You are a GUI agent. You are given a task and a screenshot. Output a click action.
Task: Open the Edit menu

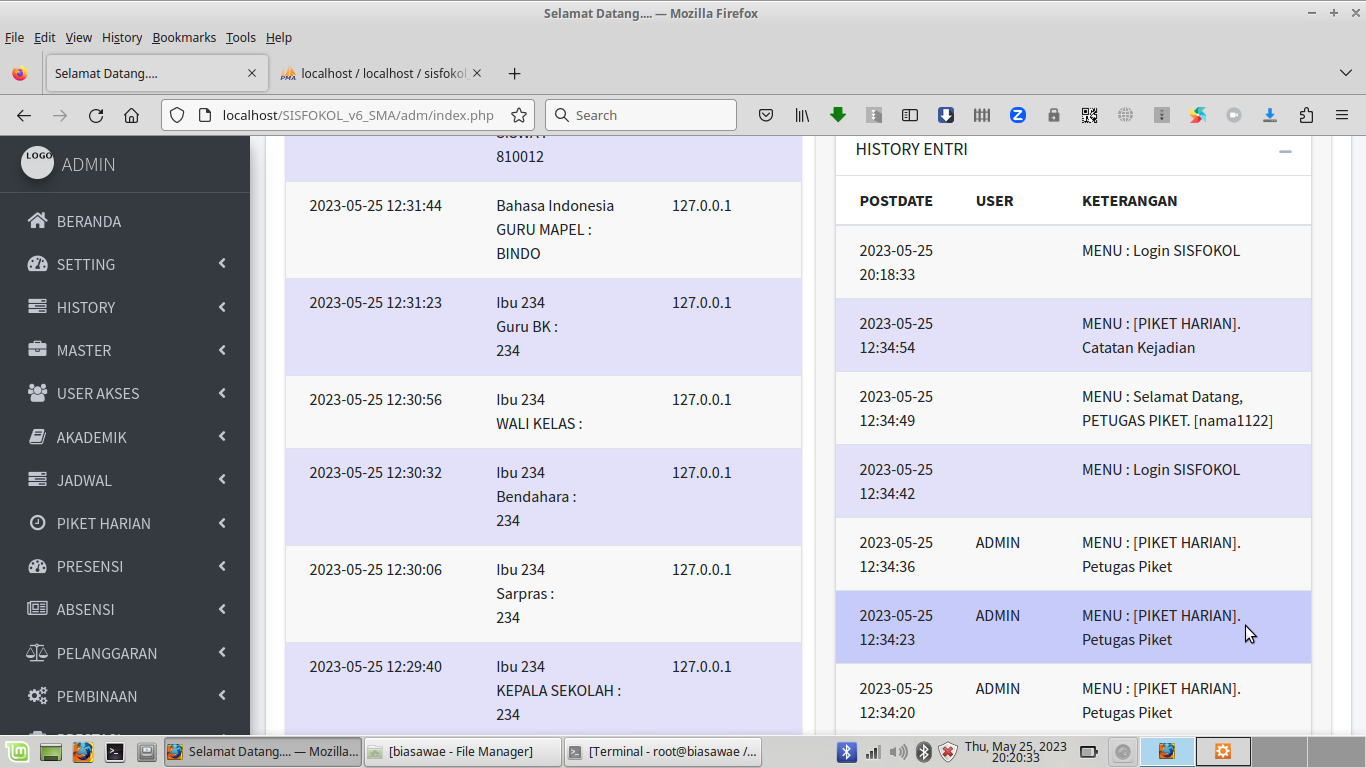[44, 37]
